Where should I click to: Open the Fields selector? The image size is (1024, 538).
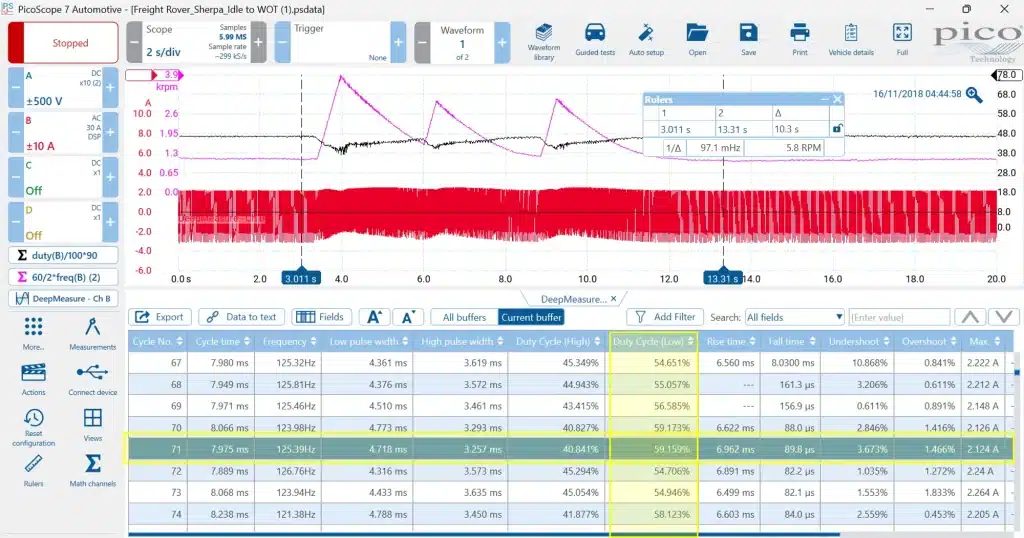321,317
